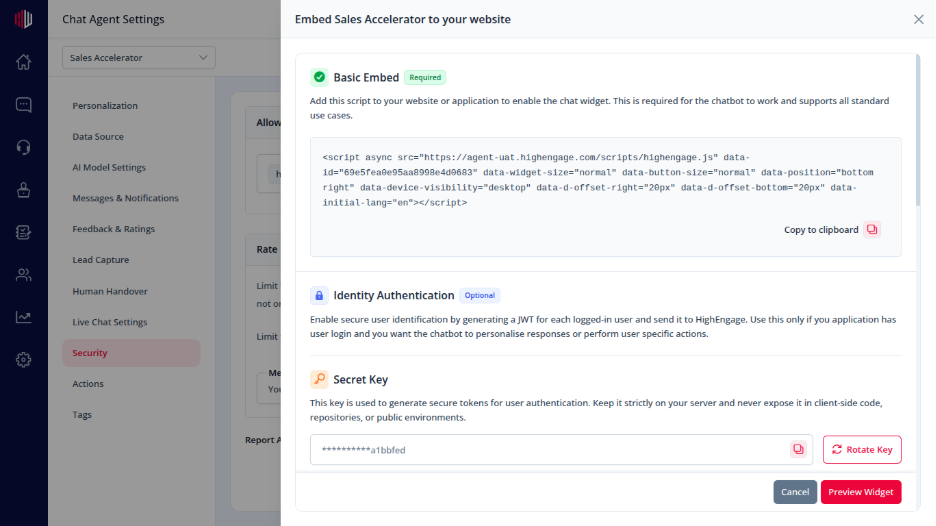Click the Cancel button
Screen dimensions: 936x526
(795, 492)
